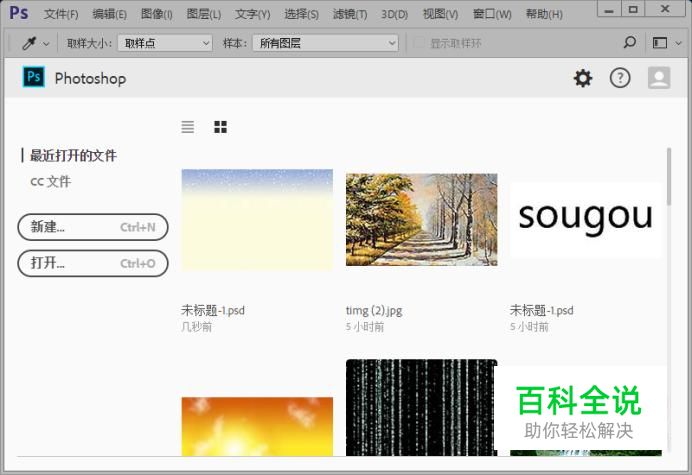The width and height of the screenshot is (692, 475).
Task: Switch to list view icon
Action: coord(188,127)
